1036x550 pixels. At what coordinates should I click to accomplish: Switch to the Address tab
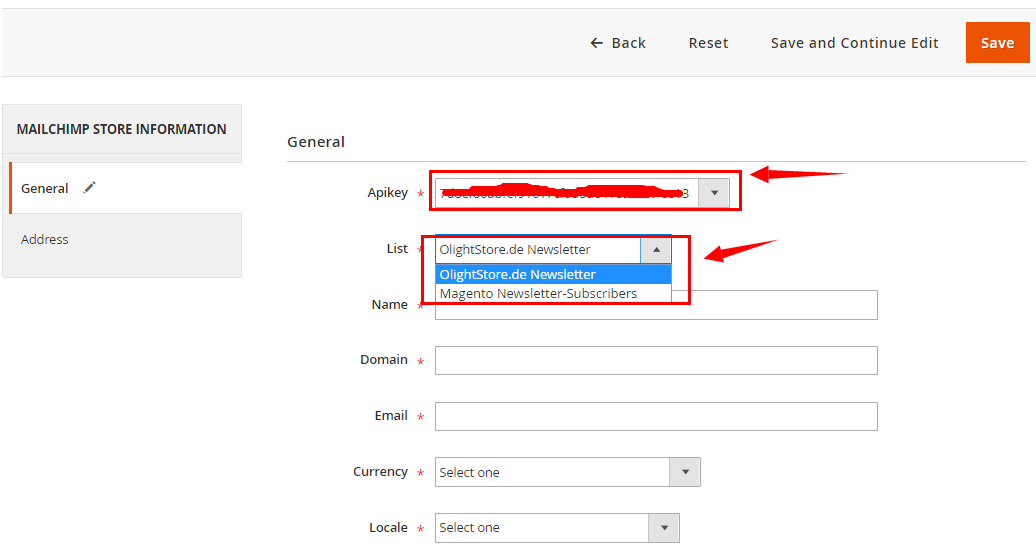coord(45,240)
